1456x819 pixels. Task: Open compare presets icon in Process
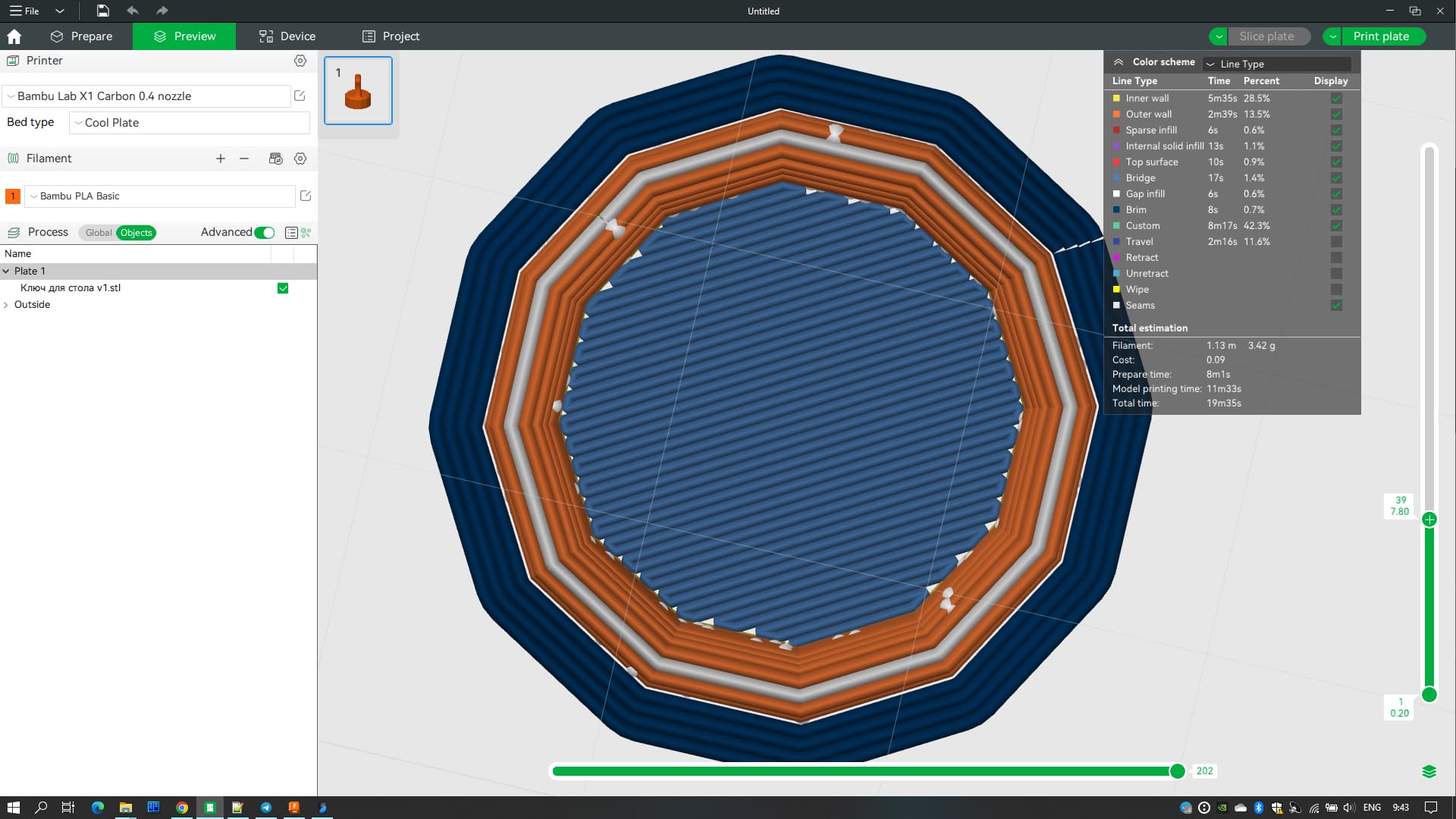point(306,233)
